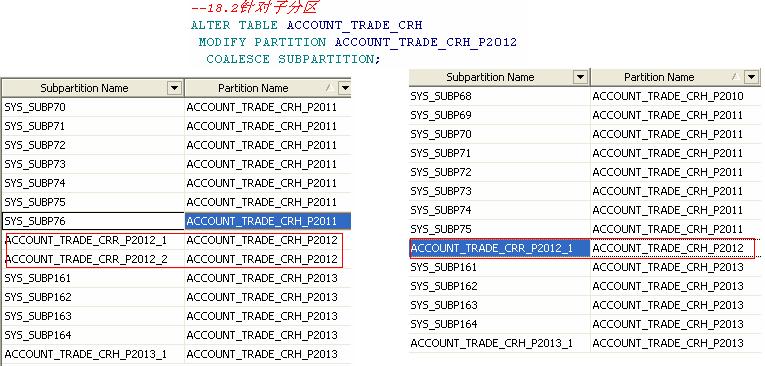Open right Partition Name filter dropdown
Image resolution: width=765 pixels, height=366 pixels.
[x=752, y=77]
